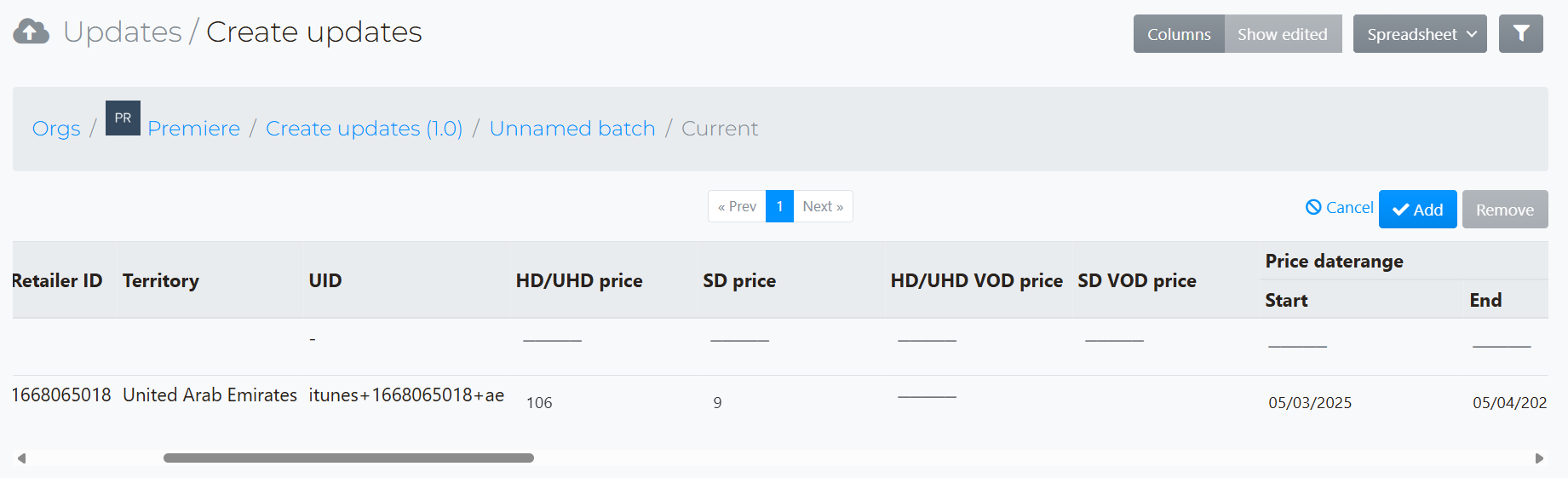The height and width of the screenshot is (478, 1568).
Task: Go to the Orgs breadcrumb link
Action: (x=56, y=129)
